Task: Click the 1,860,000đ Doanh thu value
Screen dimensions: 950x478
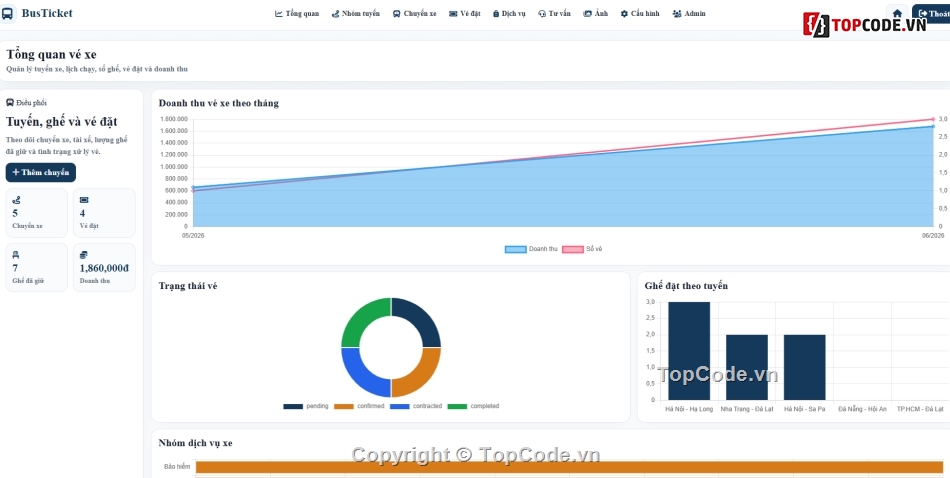Action: click(x=104, y=268)
